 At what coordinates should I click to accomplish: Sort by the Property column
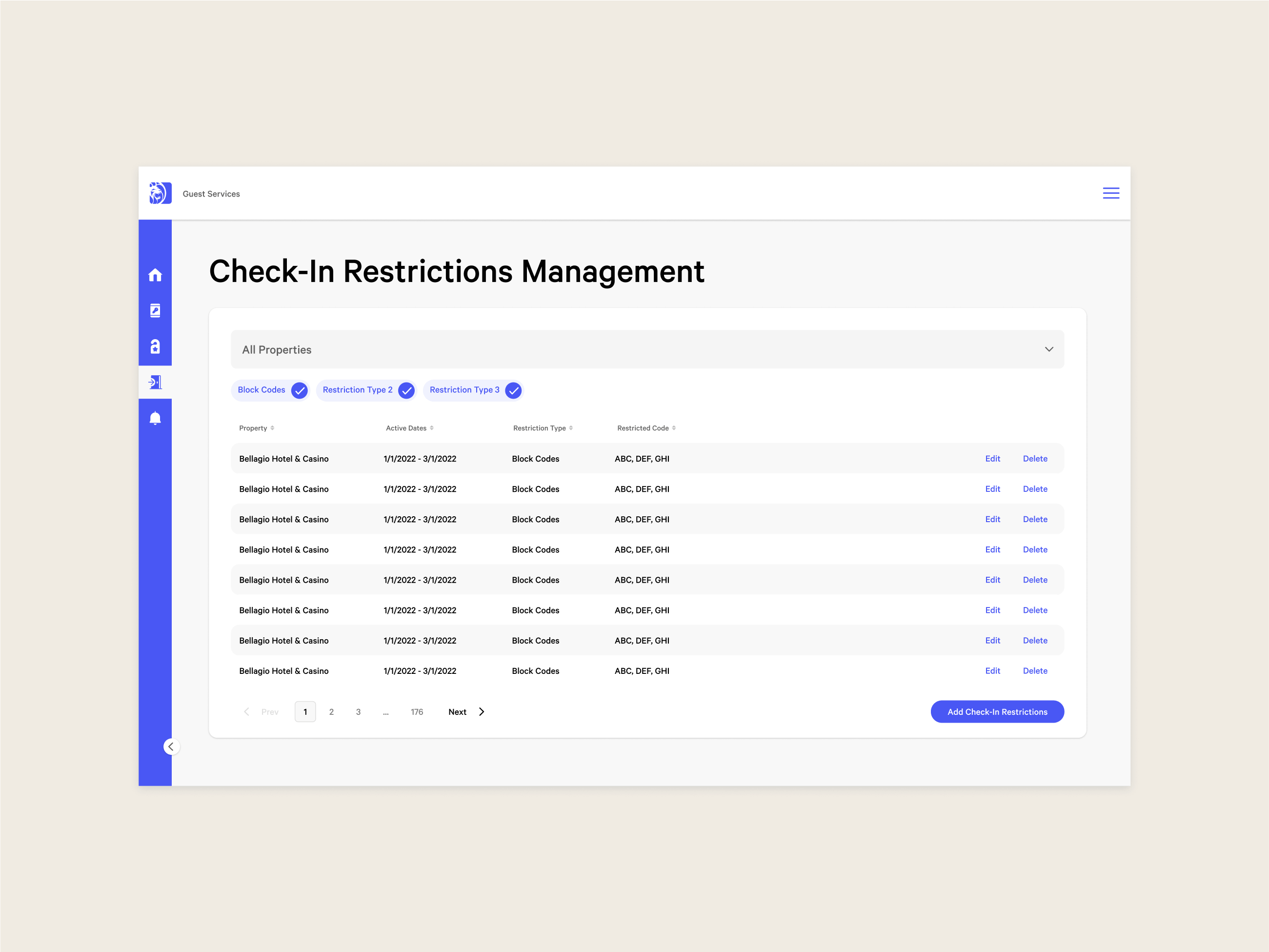272,428
